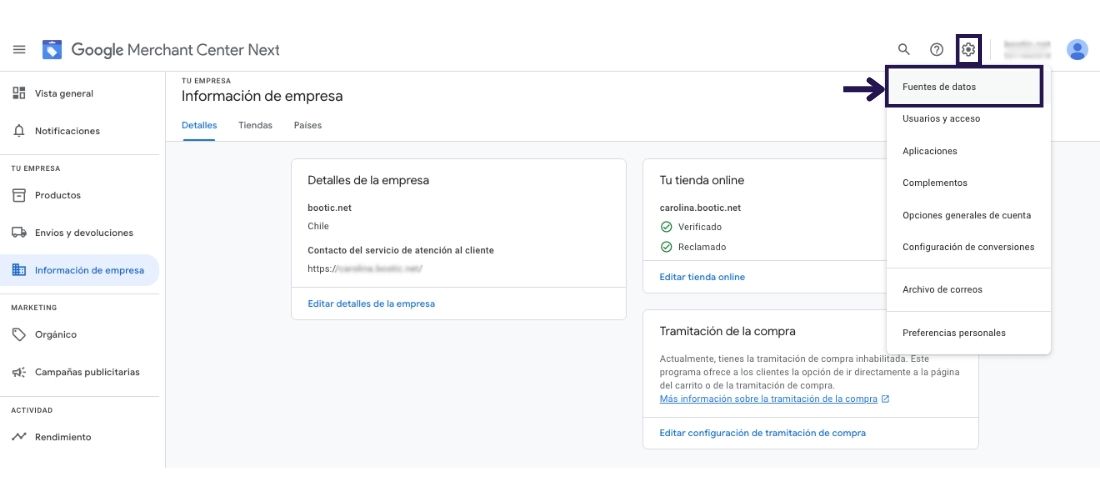This screenshot has width=1100, height=500.
Task: Click the Campañas publicitarias megaphone icon
Action: (x=19, y=372)
